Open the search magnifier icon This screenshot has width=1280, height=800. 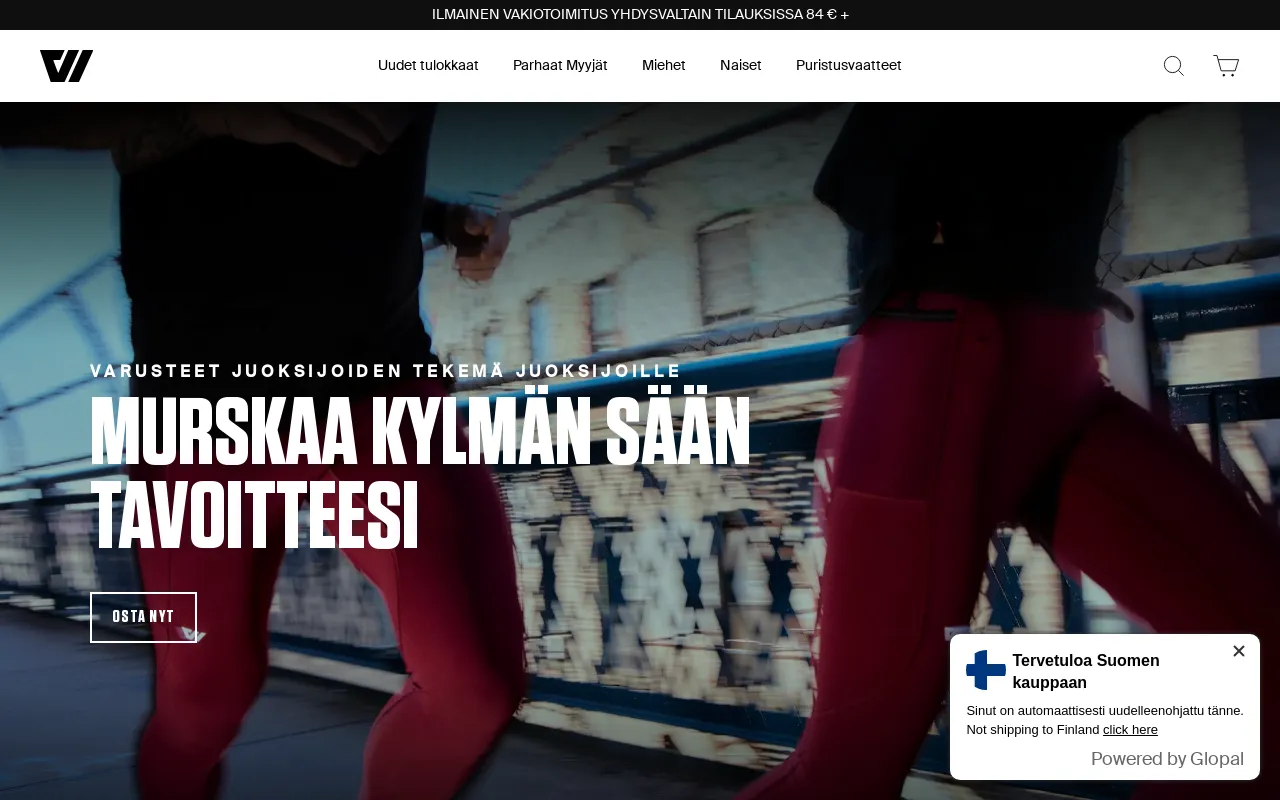point(1174,66)
